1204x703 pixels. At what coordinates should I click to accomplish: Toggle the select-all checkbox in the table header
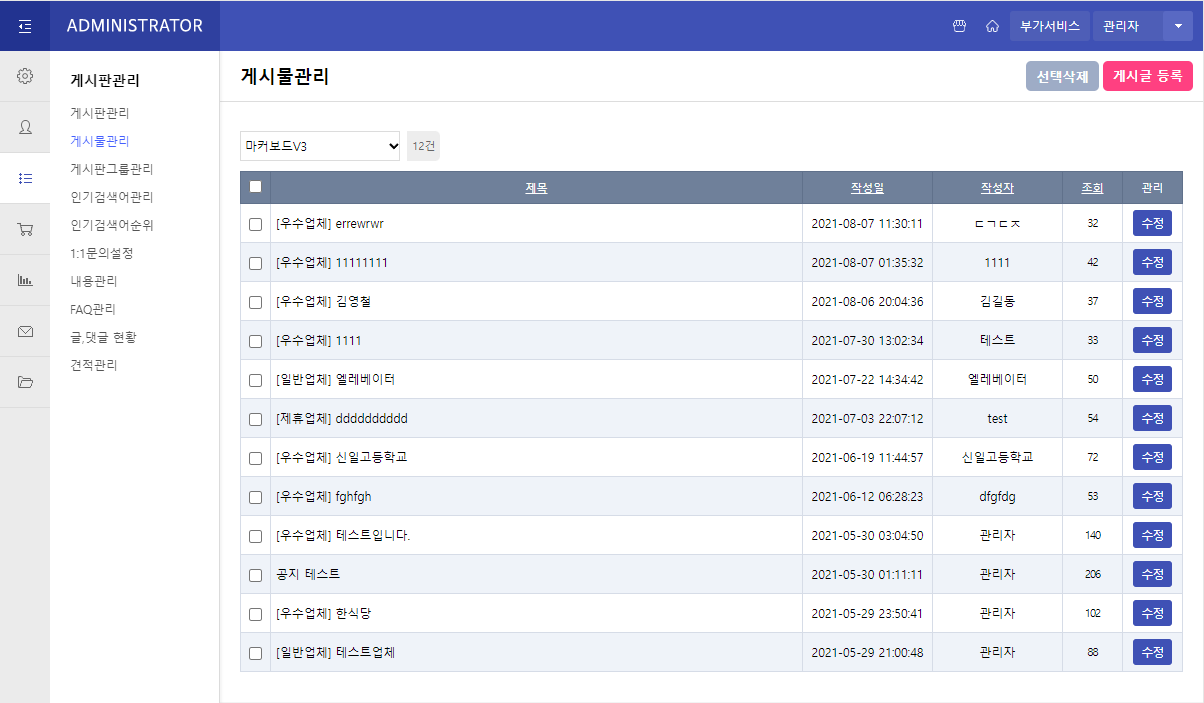[255, 187]
